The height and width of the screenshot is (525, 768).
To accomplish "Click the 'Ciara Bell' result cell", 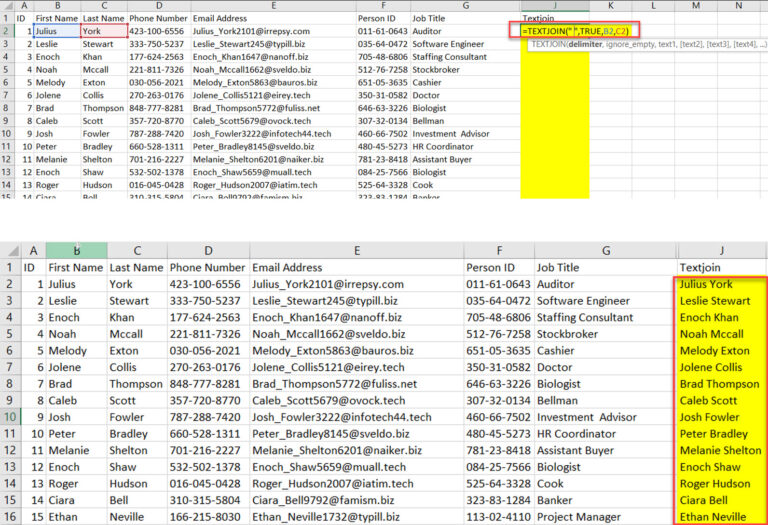I will [x=720, y=501].
